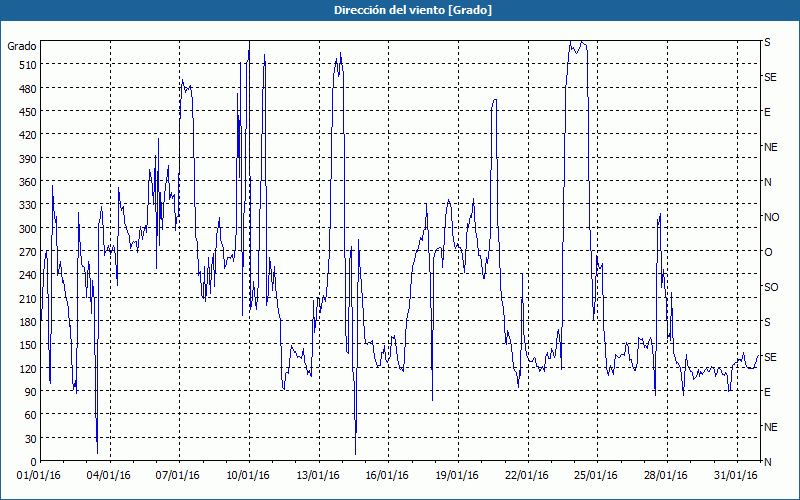Click the 270 degree tick label

[x=27, y=252]
